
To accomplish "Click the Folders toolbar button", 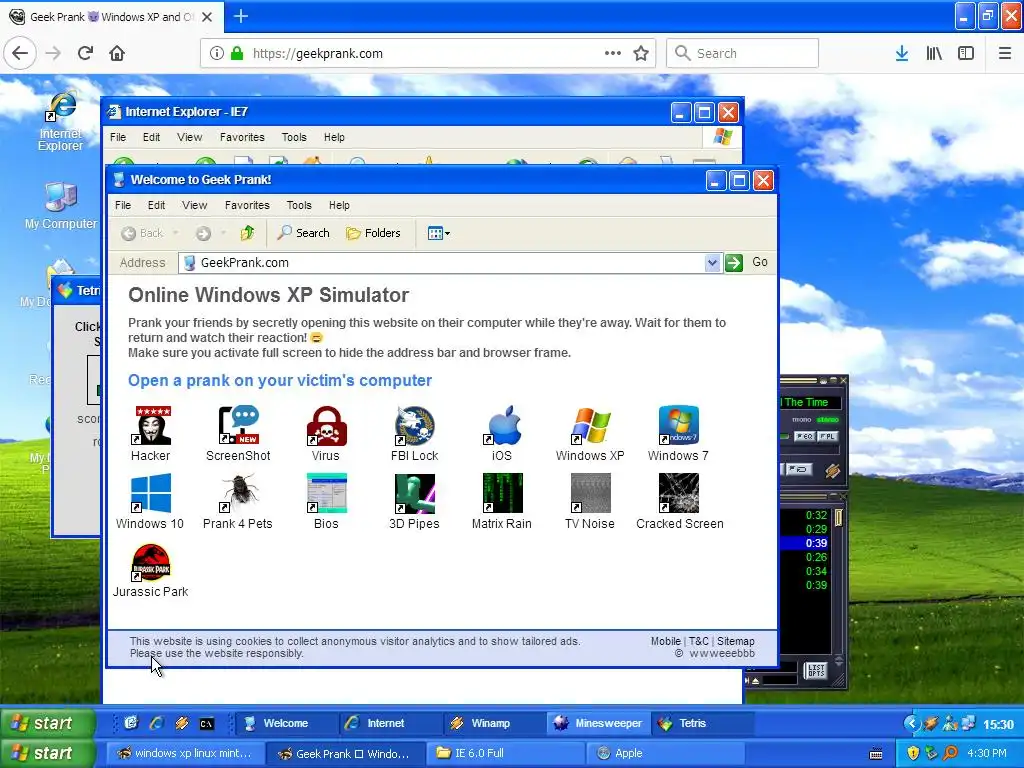I will click(373, 233).
